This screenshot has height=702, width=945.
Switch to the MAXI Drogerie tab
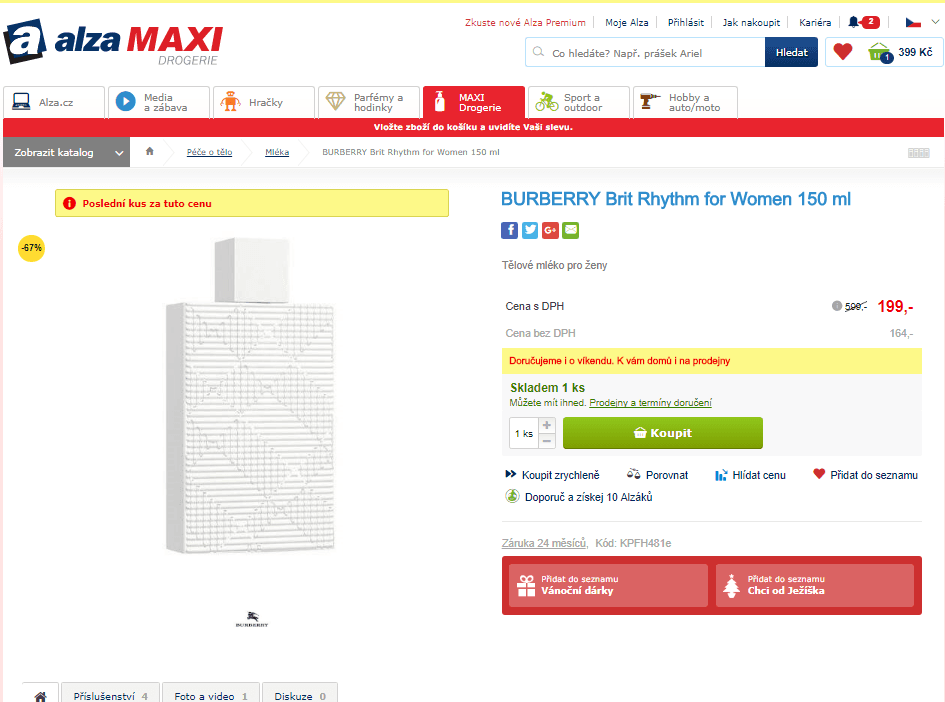[x=473, y=101]
